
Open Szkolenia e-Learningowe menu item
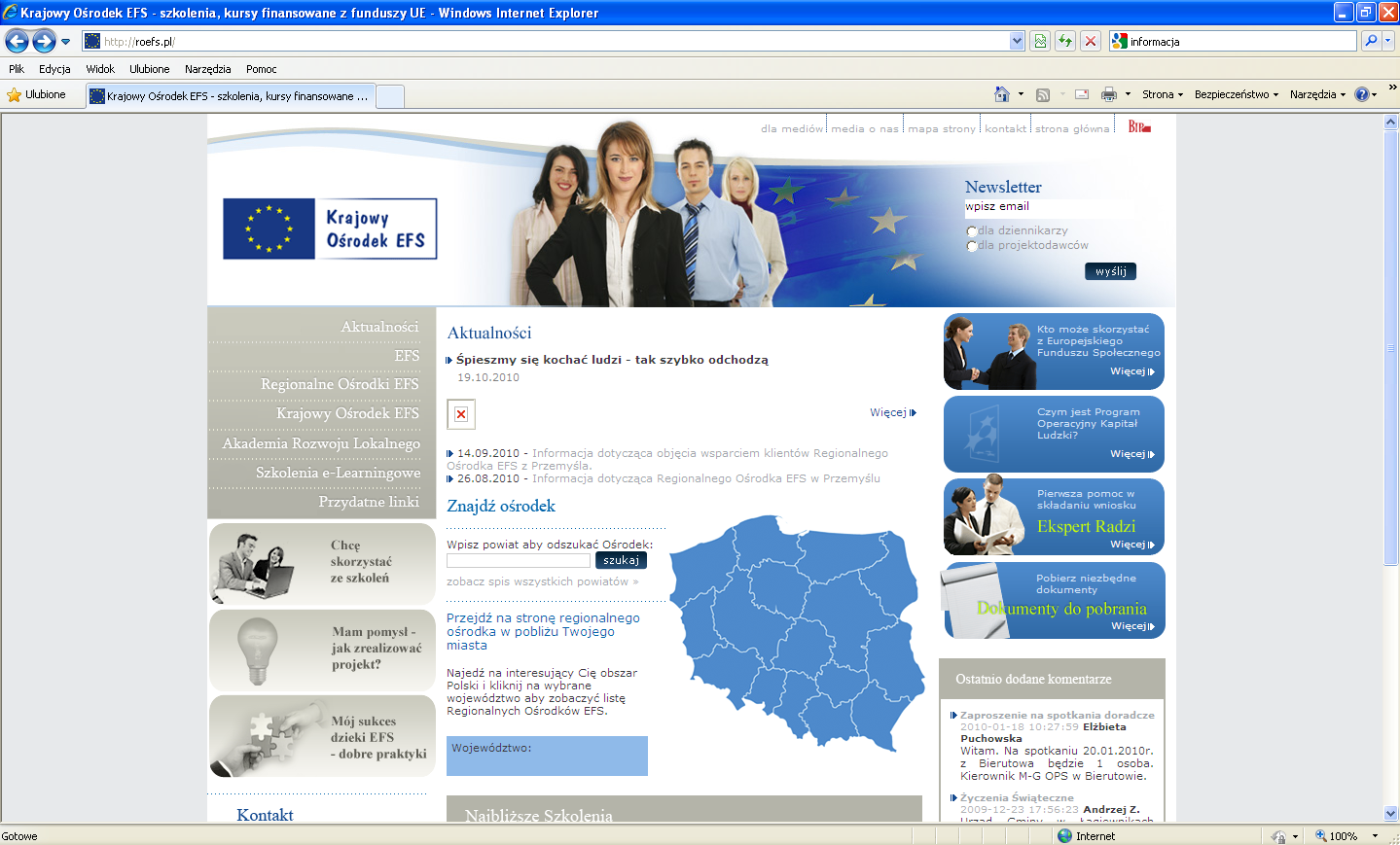tap(338, 473)
